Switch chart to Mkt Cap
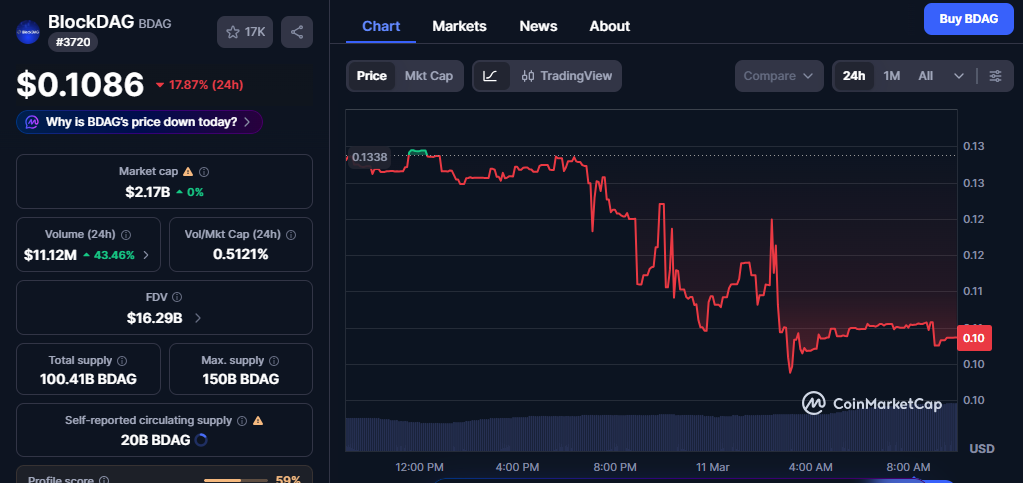The height and width of the screenshot is (483, 1023). click(x=429, y=76)
